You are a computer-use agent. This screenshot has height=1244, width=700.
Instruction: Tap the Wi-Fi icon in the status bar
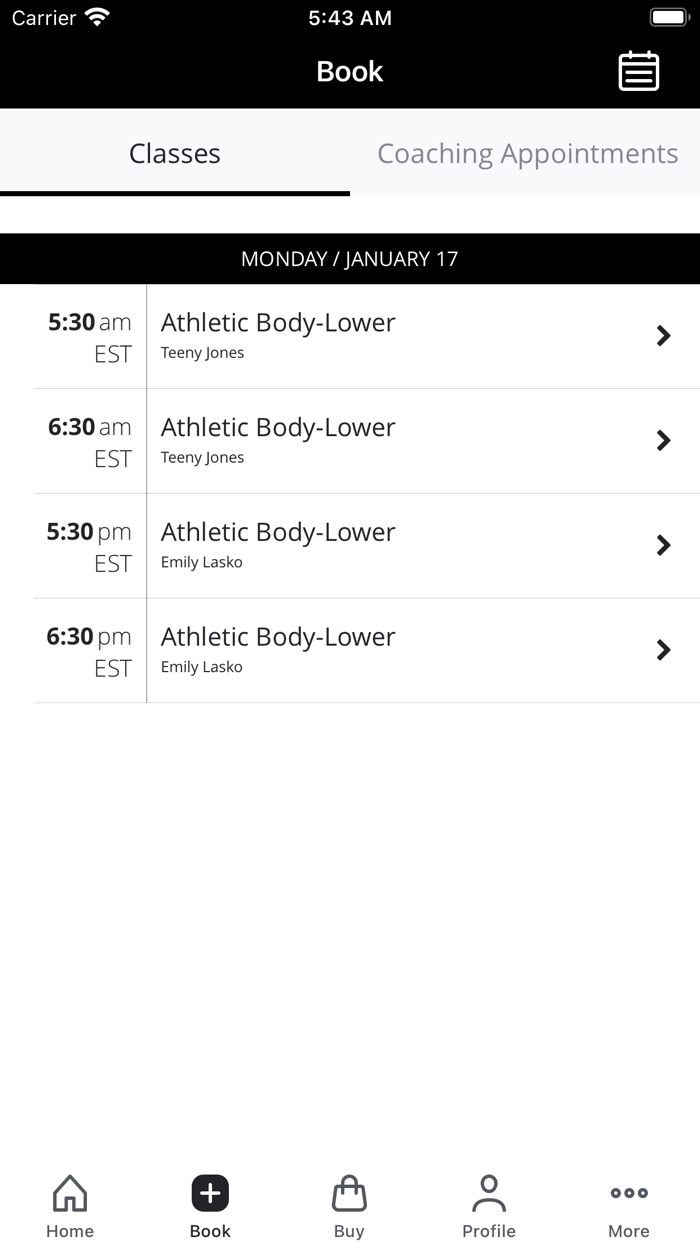[94, 16]
